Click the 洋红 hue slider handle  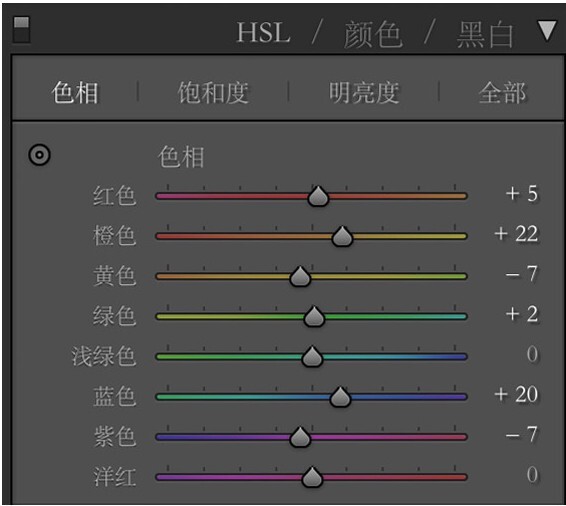pyautogui.click(x=312, y=477)
